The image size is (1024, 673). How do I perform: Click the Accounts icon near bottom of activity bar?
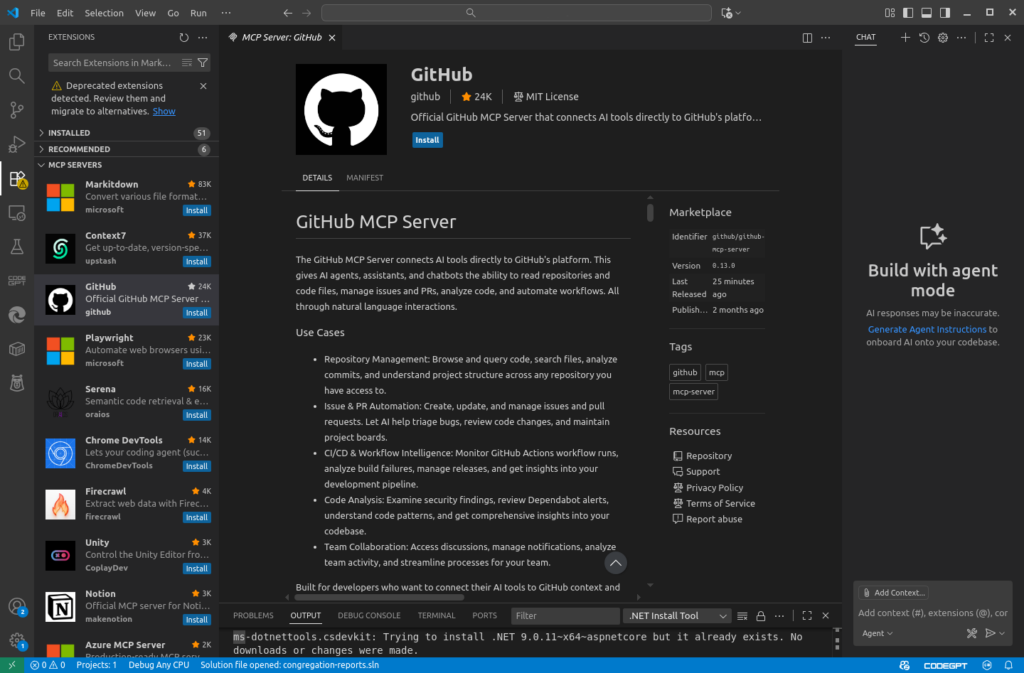click(16, 607)
